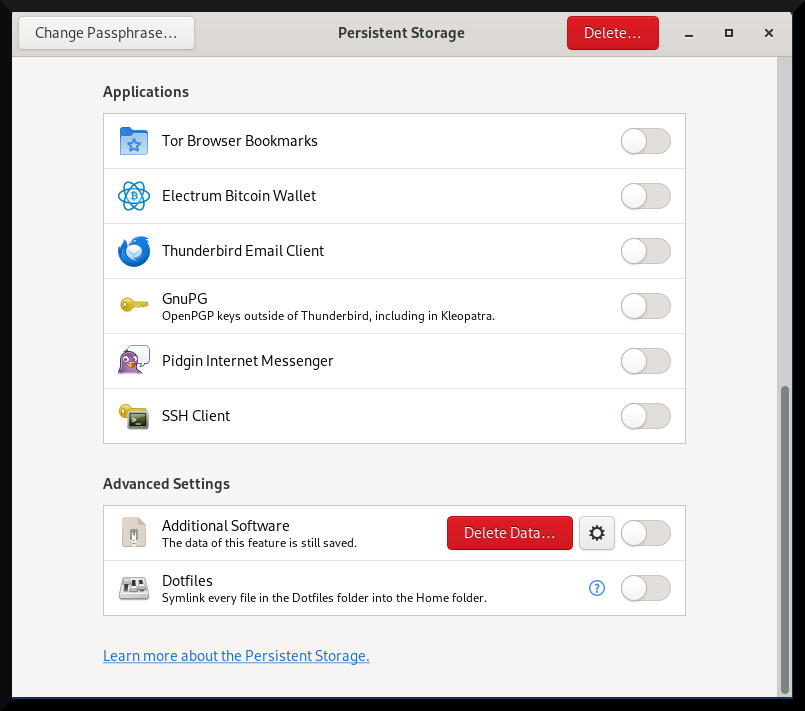
Task: Click the Tor Browser Bookmarks label
Action: pyautogui.click(x=240, y=141)
